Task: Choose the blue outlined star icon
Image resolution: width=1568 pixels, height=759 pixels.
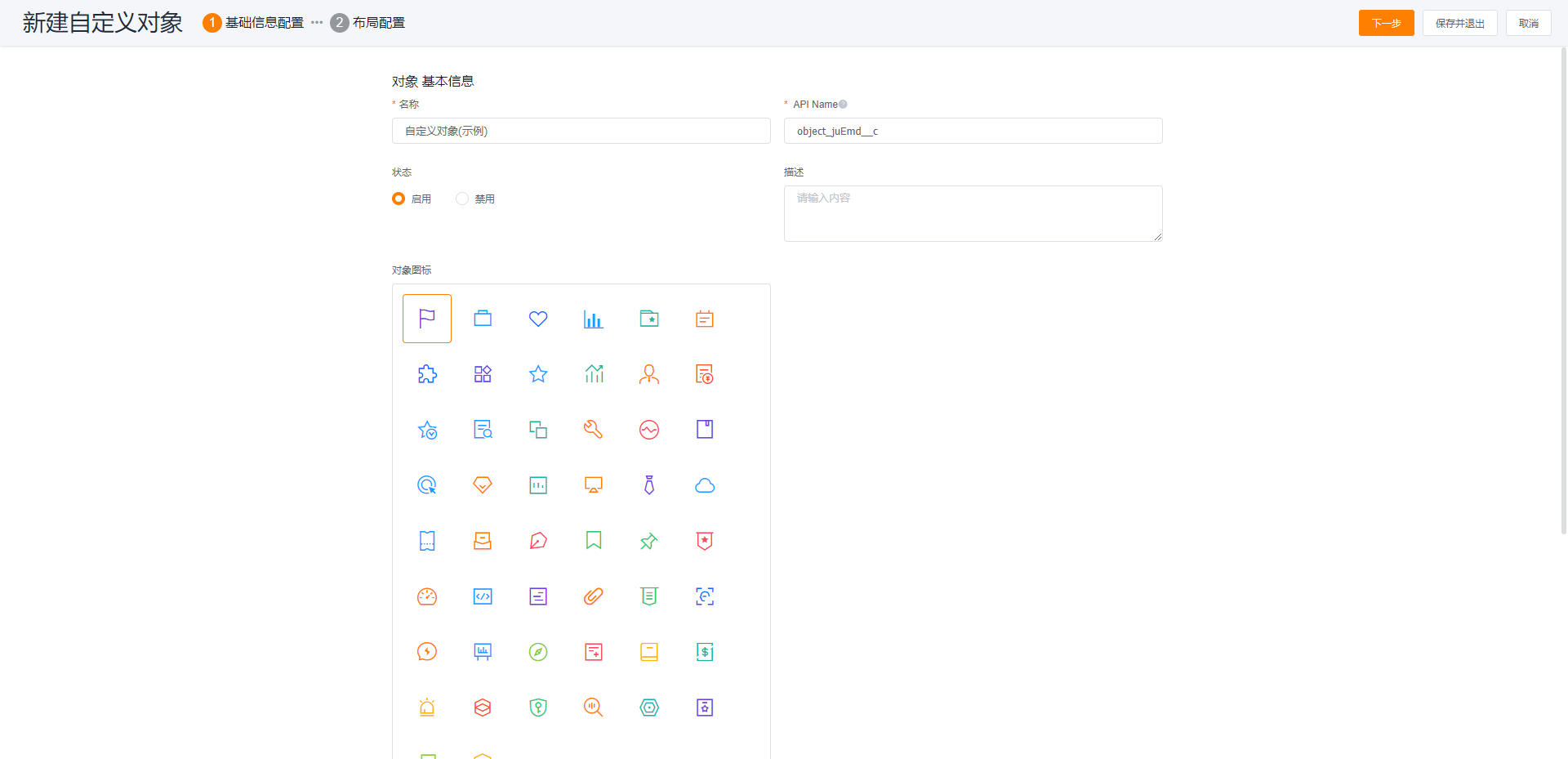Action: 538,374
